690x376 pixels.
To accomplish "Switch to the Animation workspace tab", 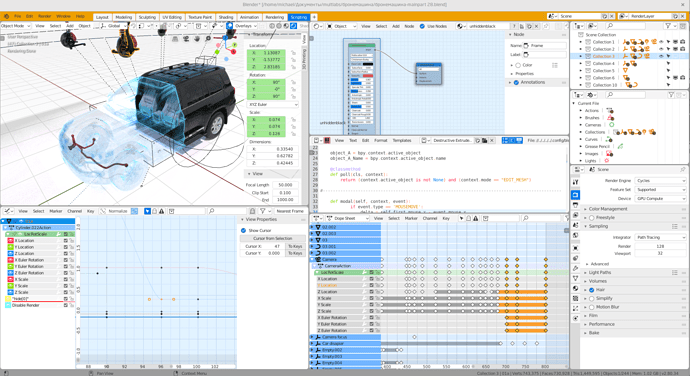I will coord(249,17).
